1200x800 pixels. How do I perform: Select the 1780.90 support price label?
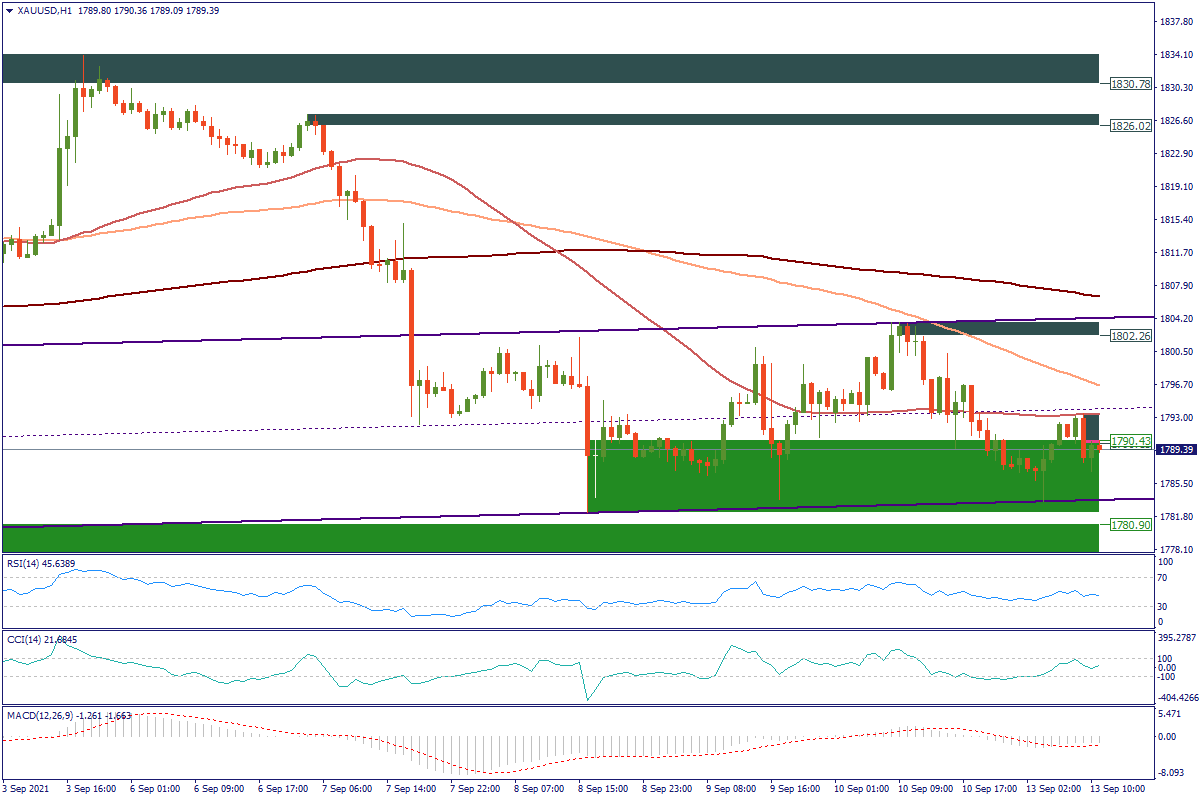tap(1128, 524)
